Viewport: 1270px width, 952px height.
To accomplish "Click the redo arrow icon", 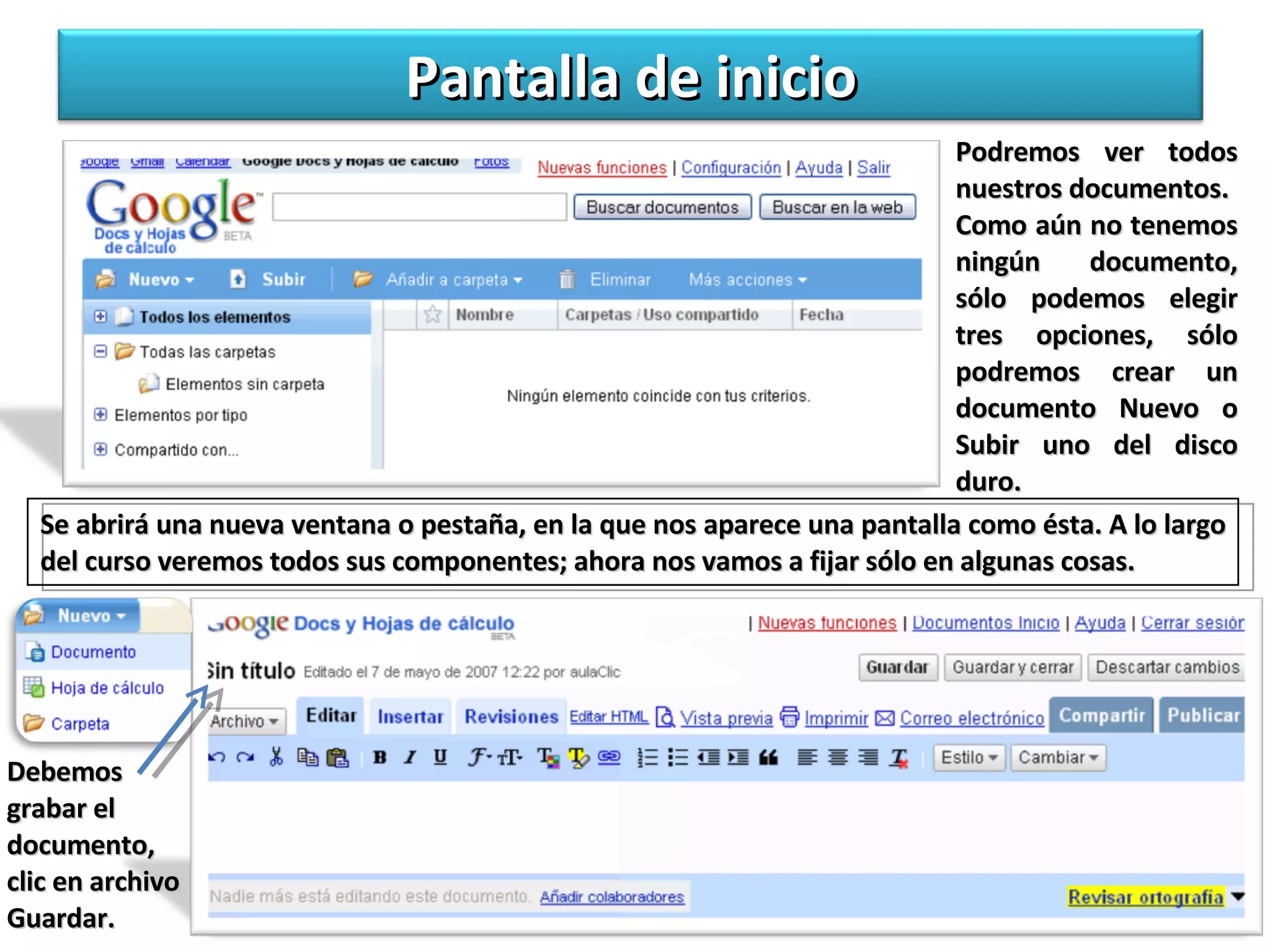I will (246, 757).
